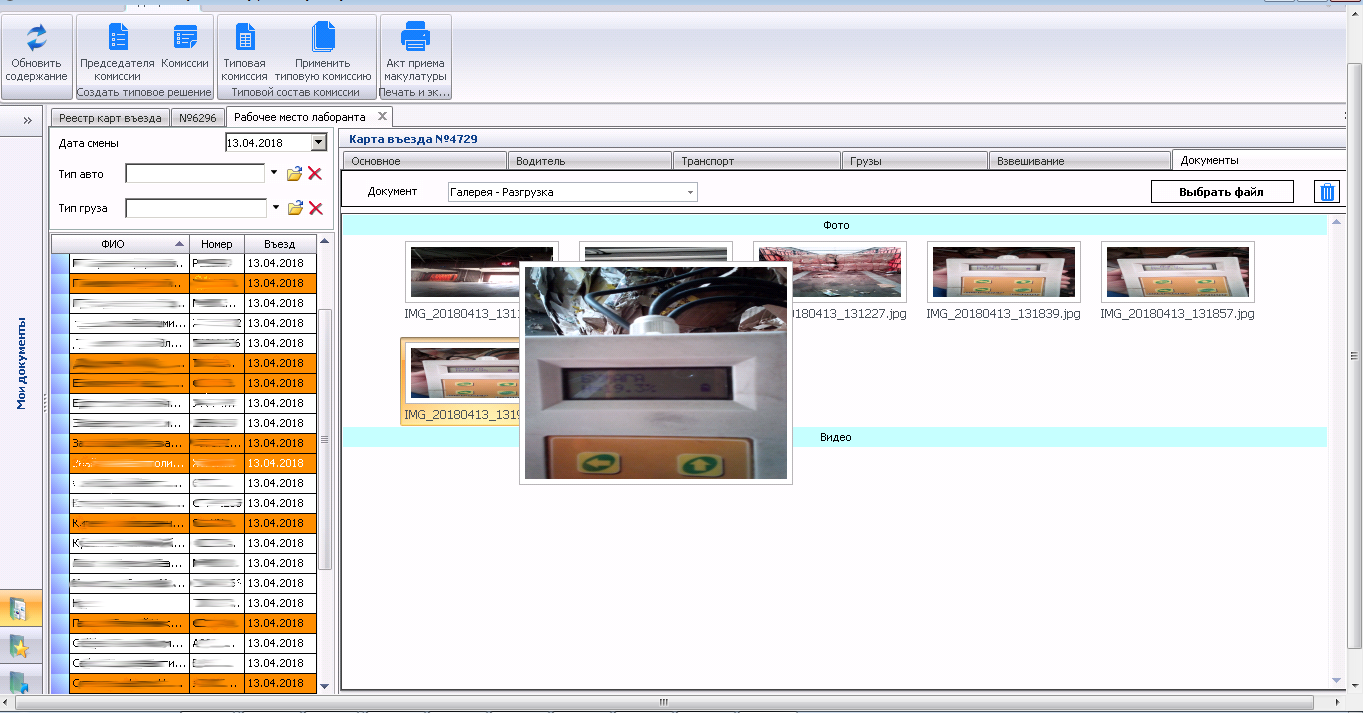Clear the Тип авто filter with red X

[x=315, y=174]
